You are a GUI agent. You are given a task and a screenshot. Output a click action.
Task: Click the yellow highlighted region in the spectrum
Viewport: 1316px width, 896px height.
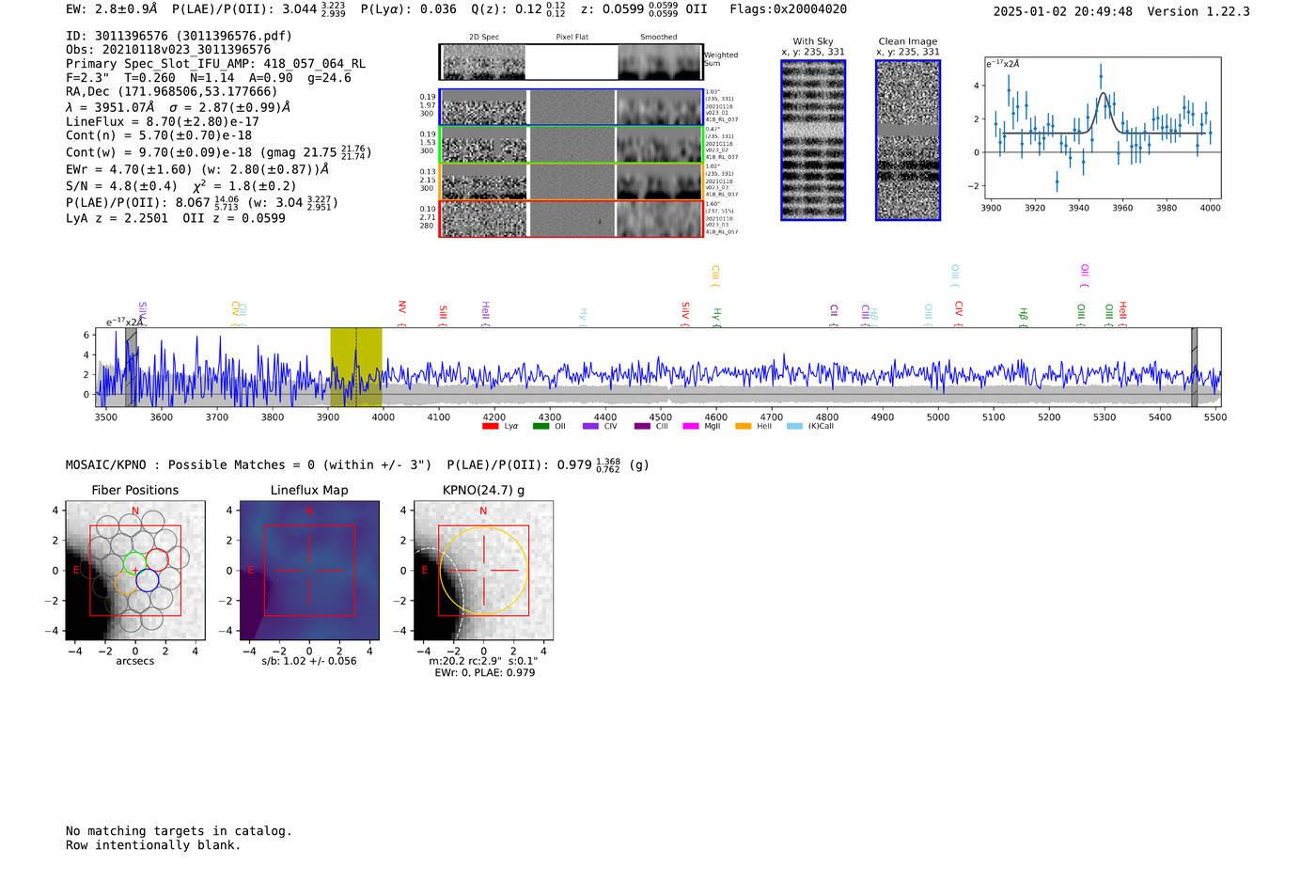(x=355, y=367)
